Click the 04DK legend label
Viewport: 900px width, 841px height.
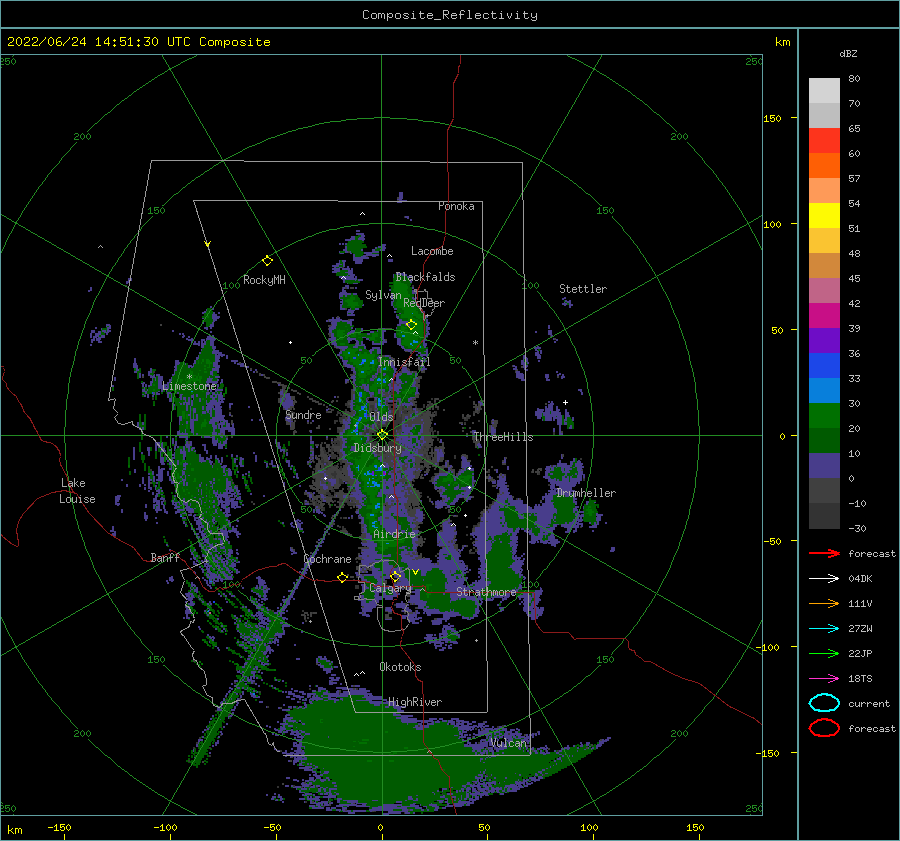tap(860, 578)
